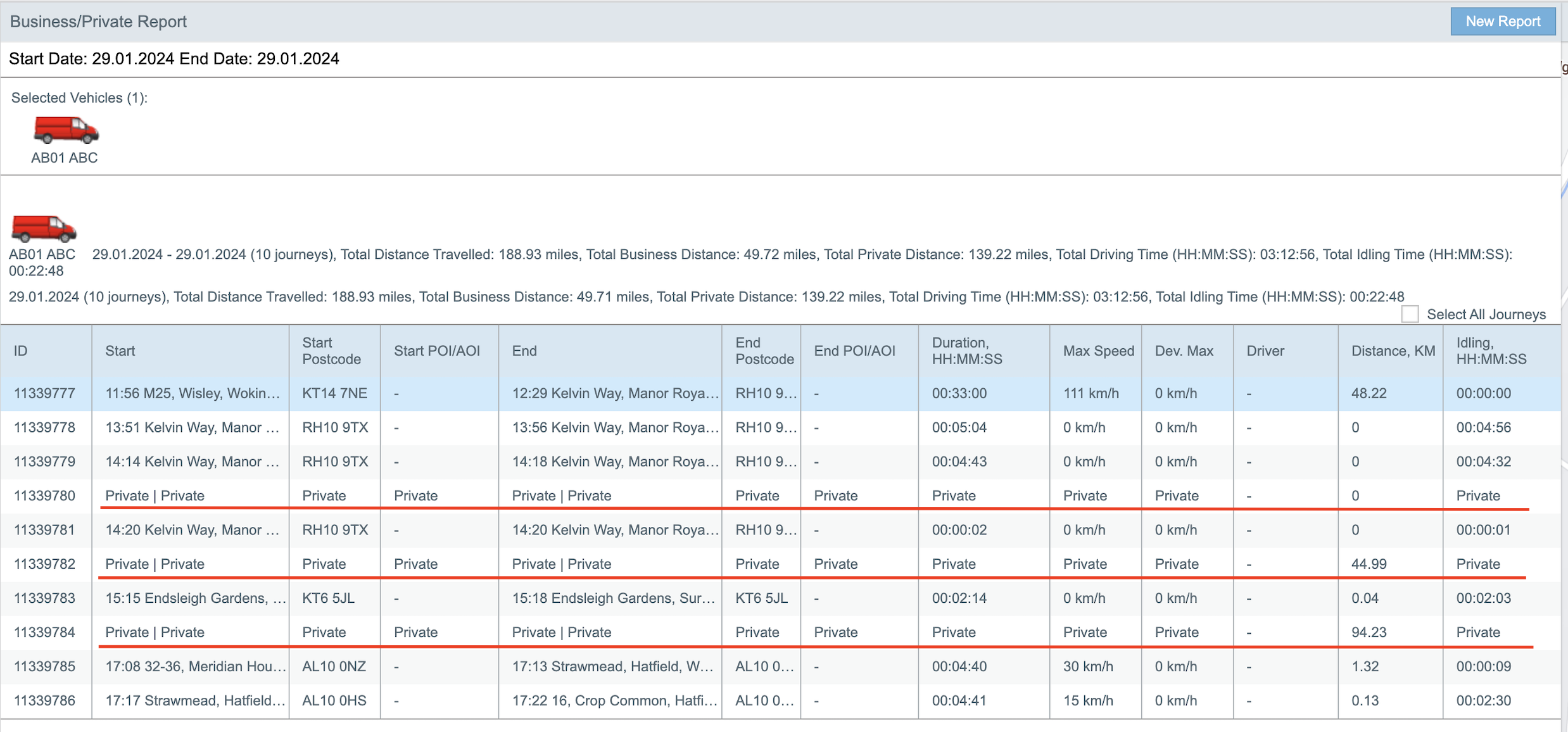Viewport: 1568px width, 732px height.
Task: Select journey row 11339777
Action: coord(44,393)
